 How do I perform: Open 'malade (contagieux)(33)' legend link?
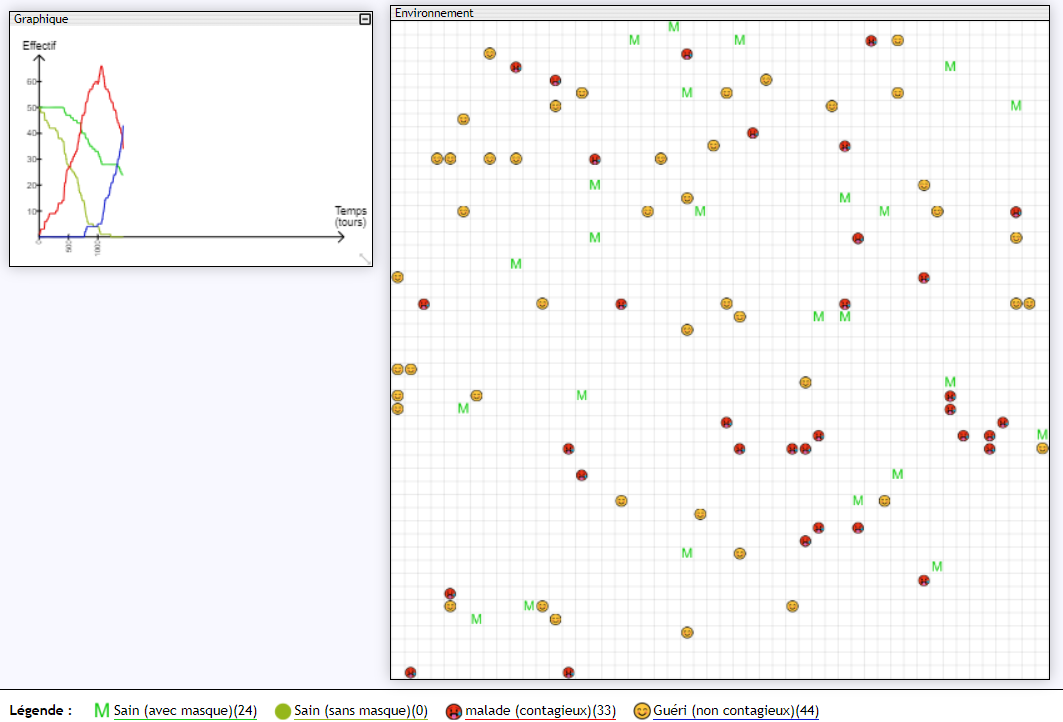540,711
